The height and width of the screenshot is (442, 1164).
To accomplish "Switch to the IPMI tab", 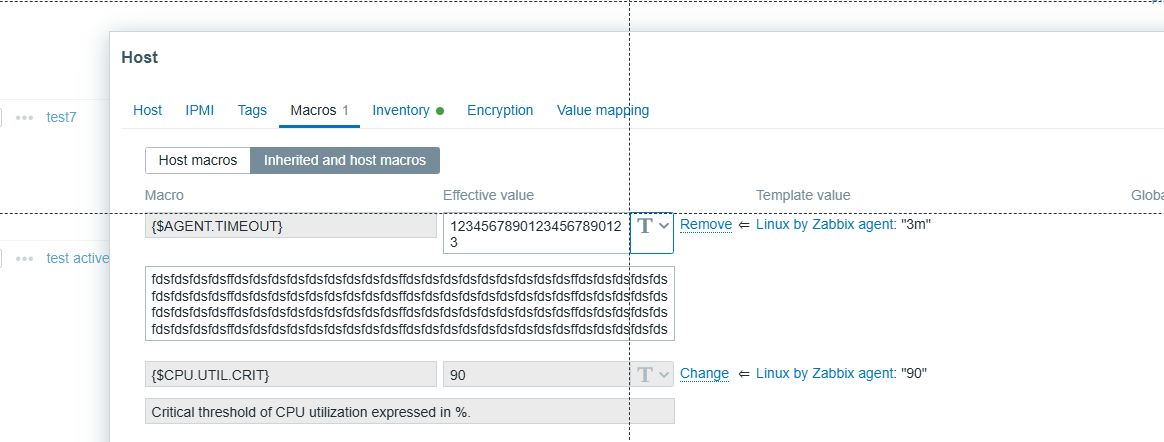I will (x=200, y=110).
